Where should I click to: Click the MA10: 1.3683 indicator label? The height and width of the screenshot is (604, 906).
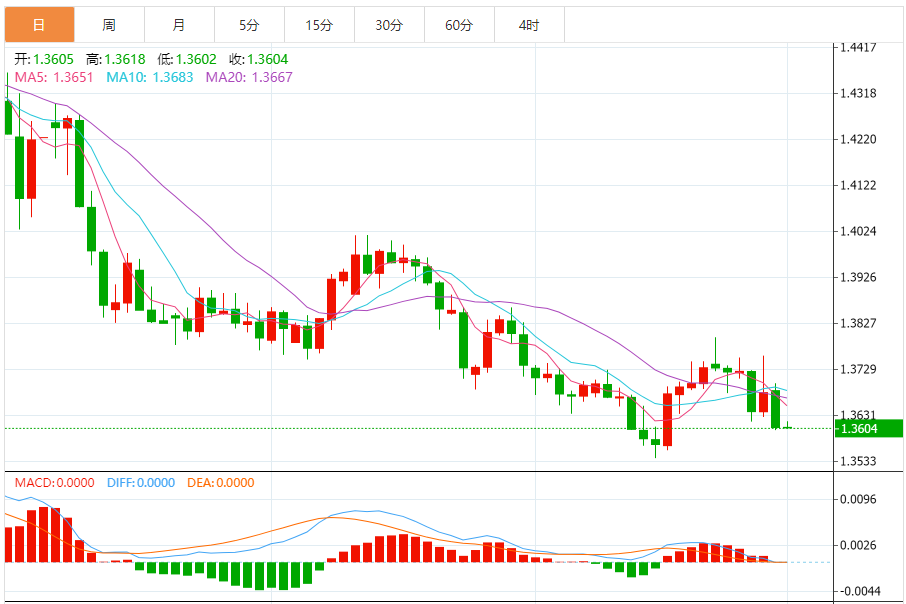[x=150, y=77]
